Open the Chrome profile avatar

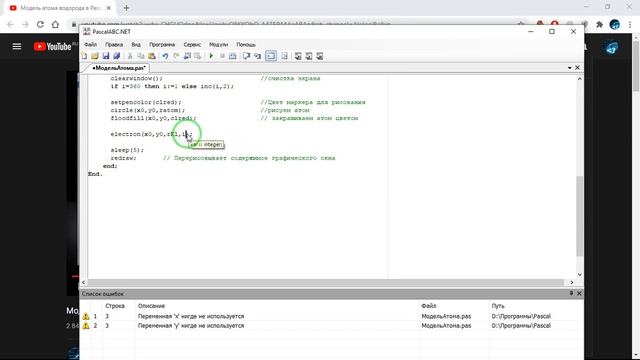coord(615,24)
